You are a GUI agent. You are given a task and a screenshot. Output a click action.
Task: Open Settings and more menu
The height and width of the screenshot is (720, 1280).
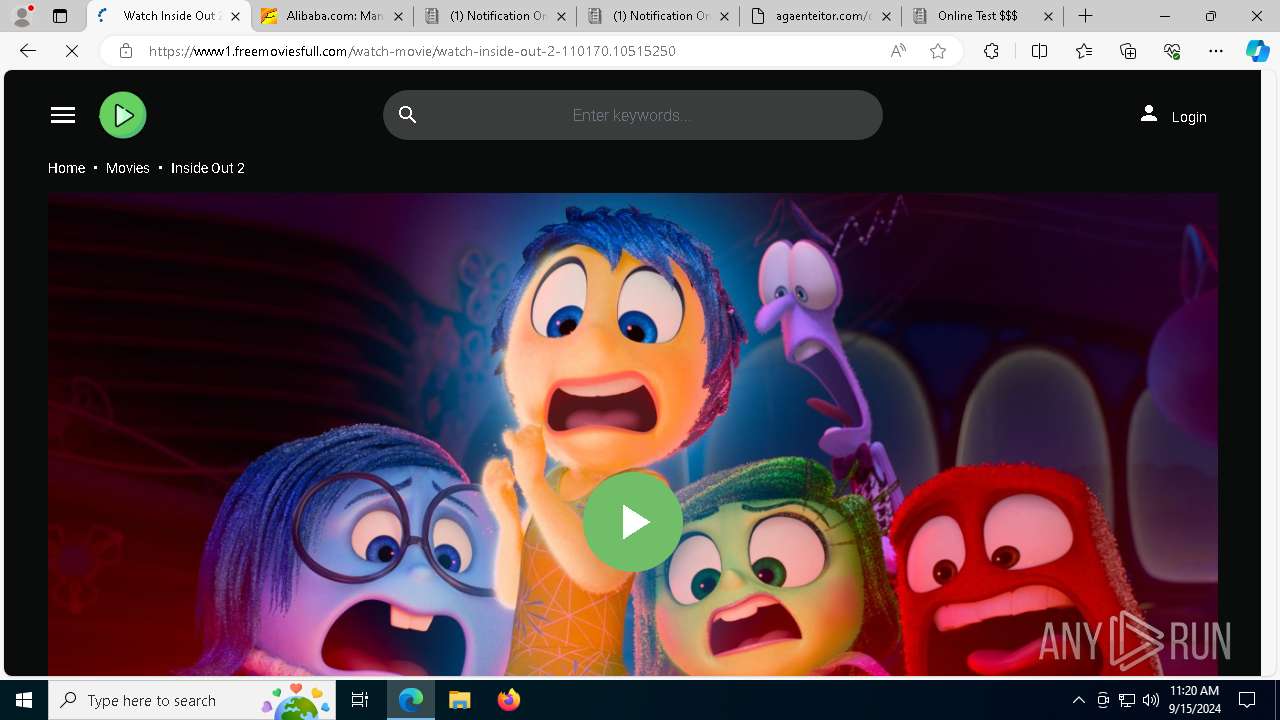[x=1216, y=51]
